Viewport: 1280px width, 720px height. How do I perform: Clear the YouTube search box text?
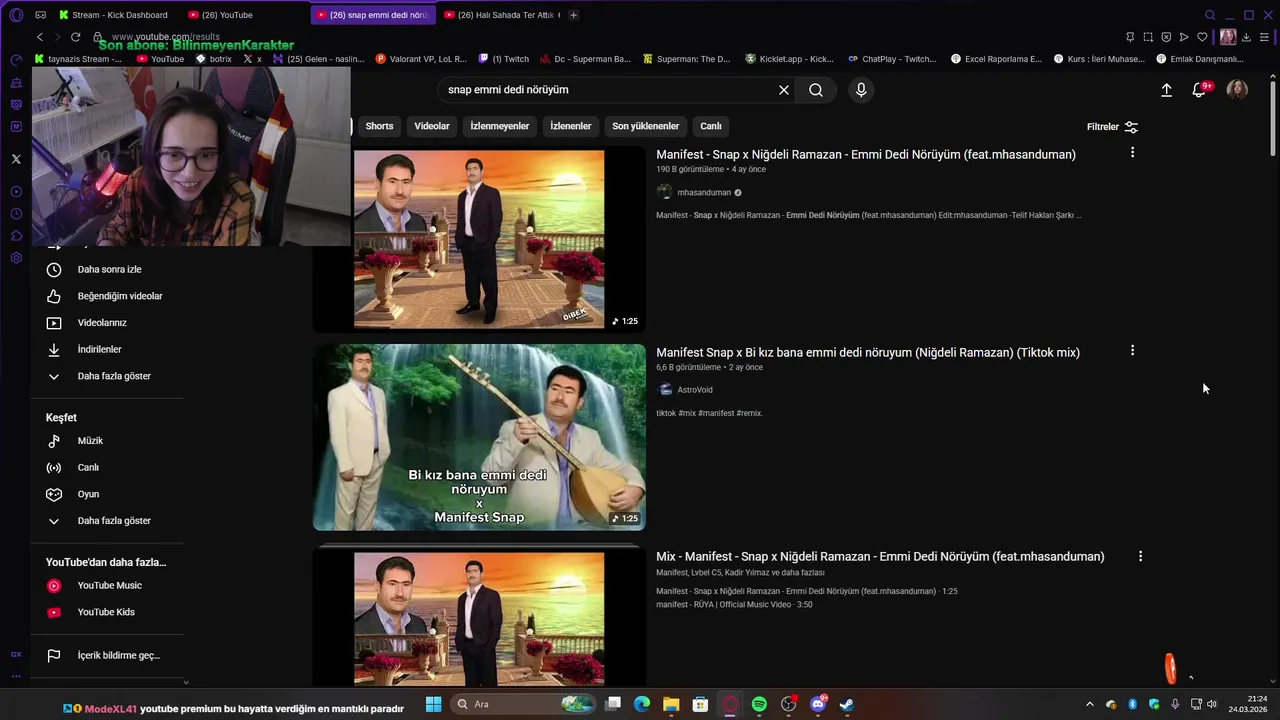coord(784,90)
